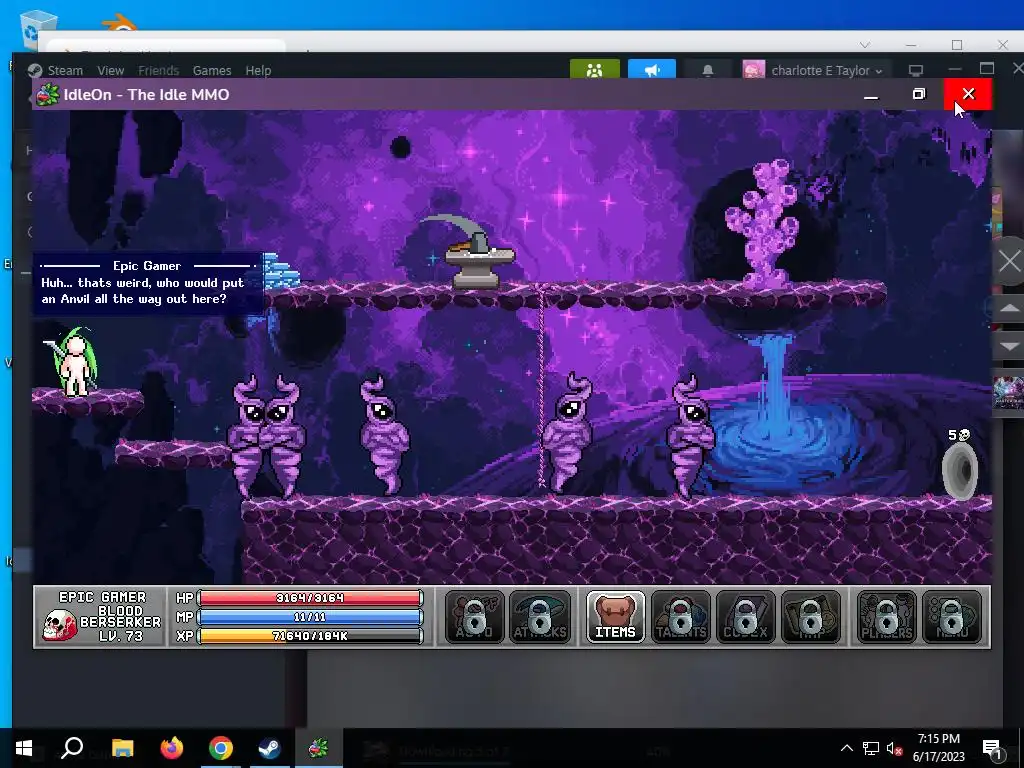Open the Games menu in Steam
Viewport: 1024px width, 768px height.
pos(212,71)
